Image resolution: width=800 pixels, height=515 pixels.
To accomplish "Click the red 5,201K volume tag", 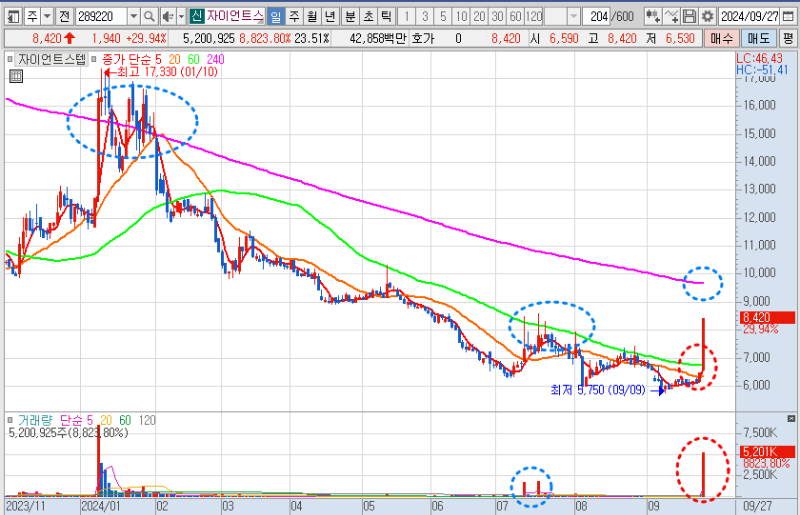I will 768,452.
